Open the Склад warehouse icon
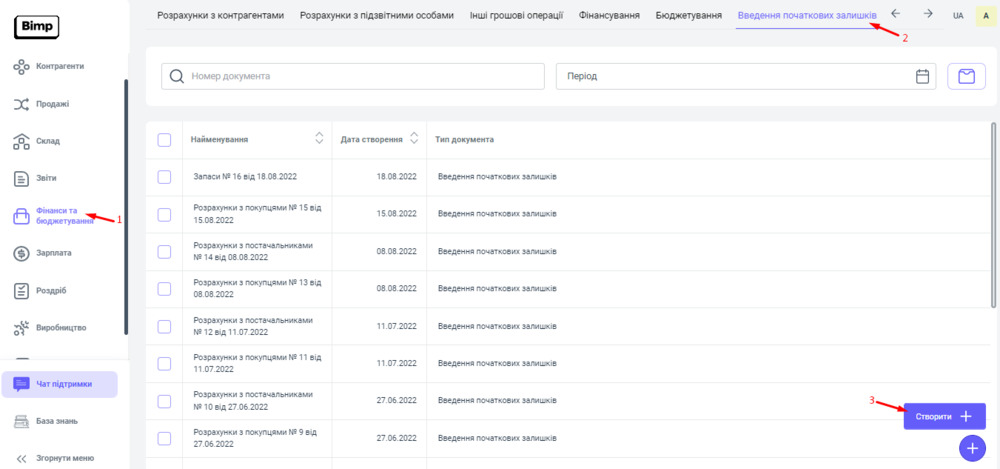Viewport: 1000px width, 469px height. click(22, 141)
